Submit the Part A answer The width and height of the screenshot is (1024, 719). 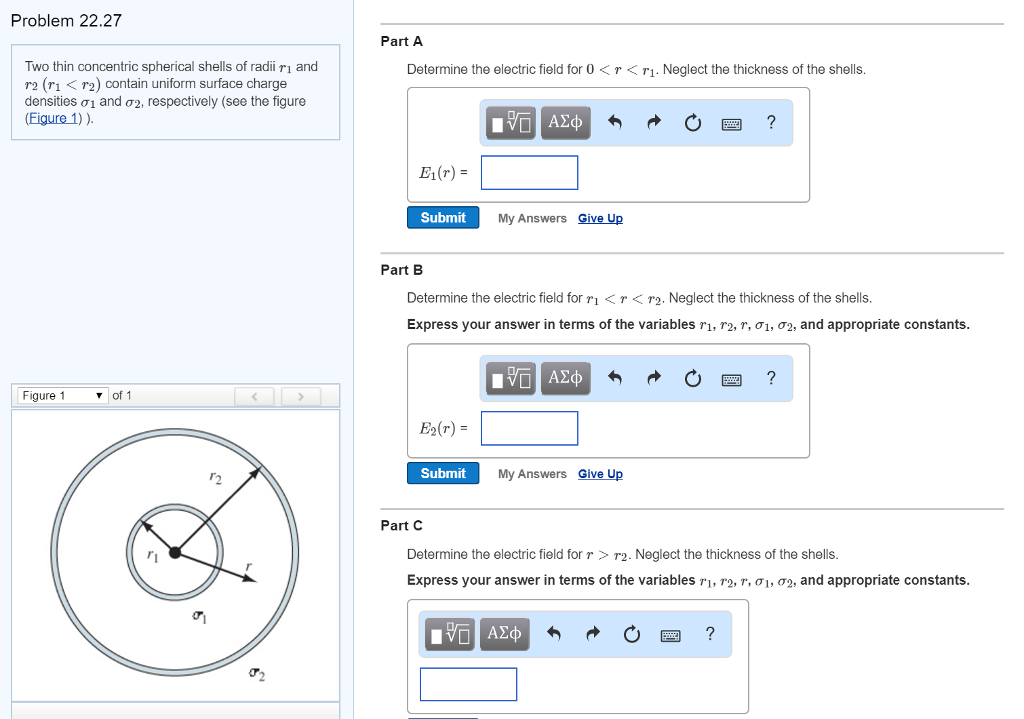tap(443, 218)
